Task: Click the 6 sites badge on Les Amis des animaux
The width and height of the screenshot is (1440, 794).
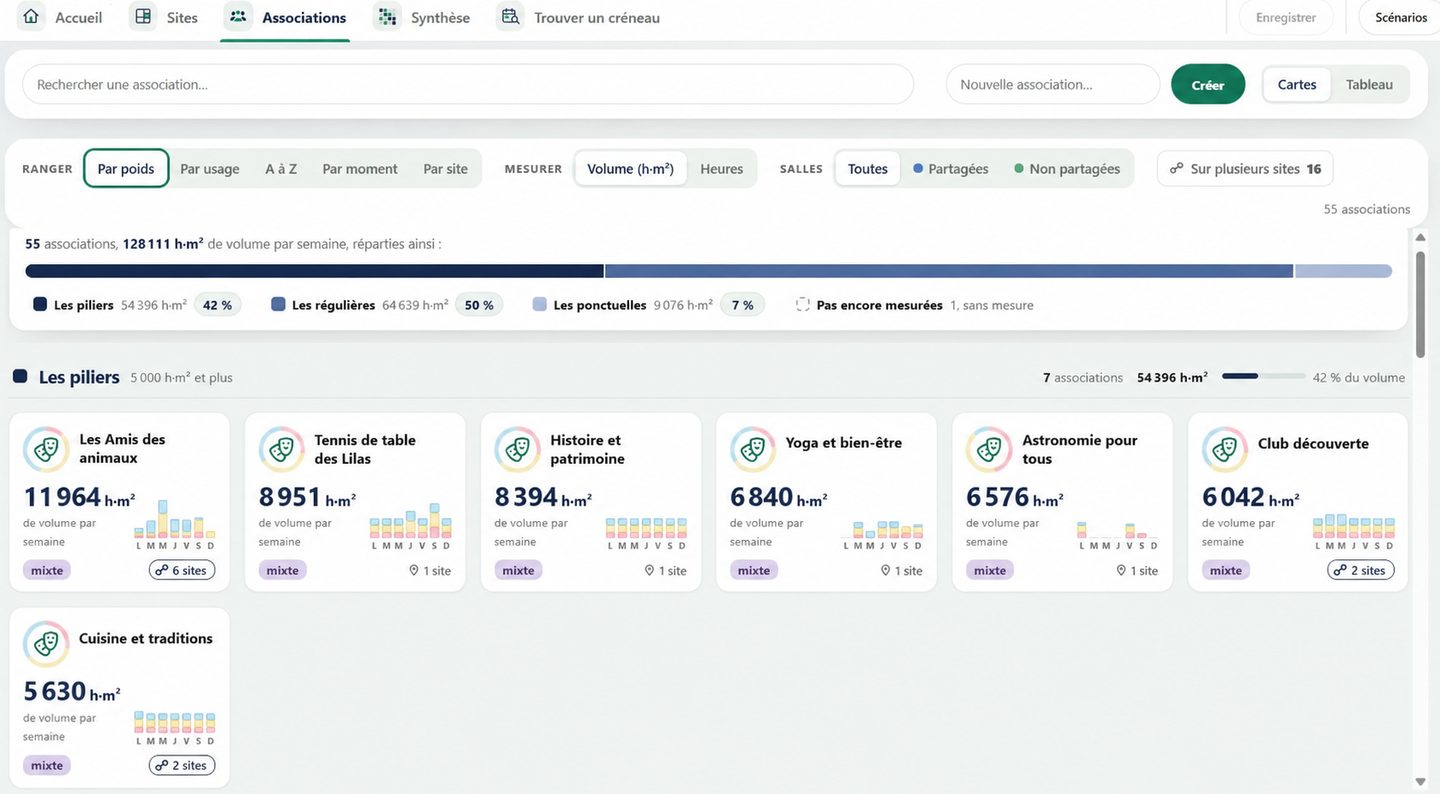Action: click(182, 570)
